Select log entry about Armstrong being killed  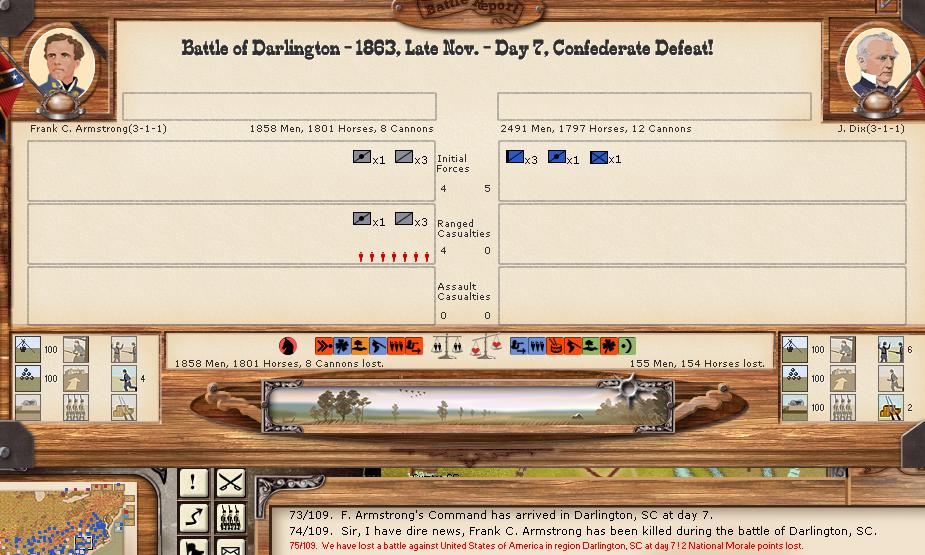coord(582,531)
